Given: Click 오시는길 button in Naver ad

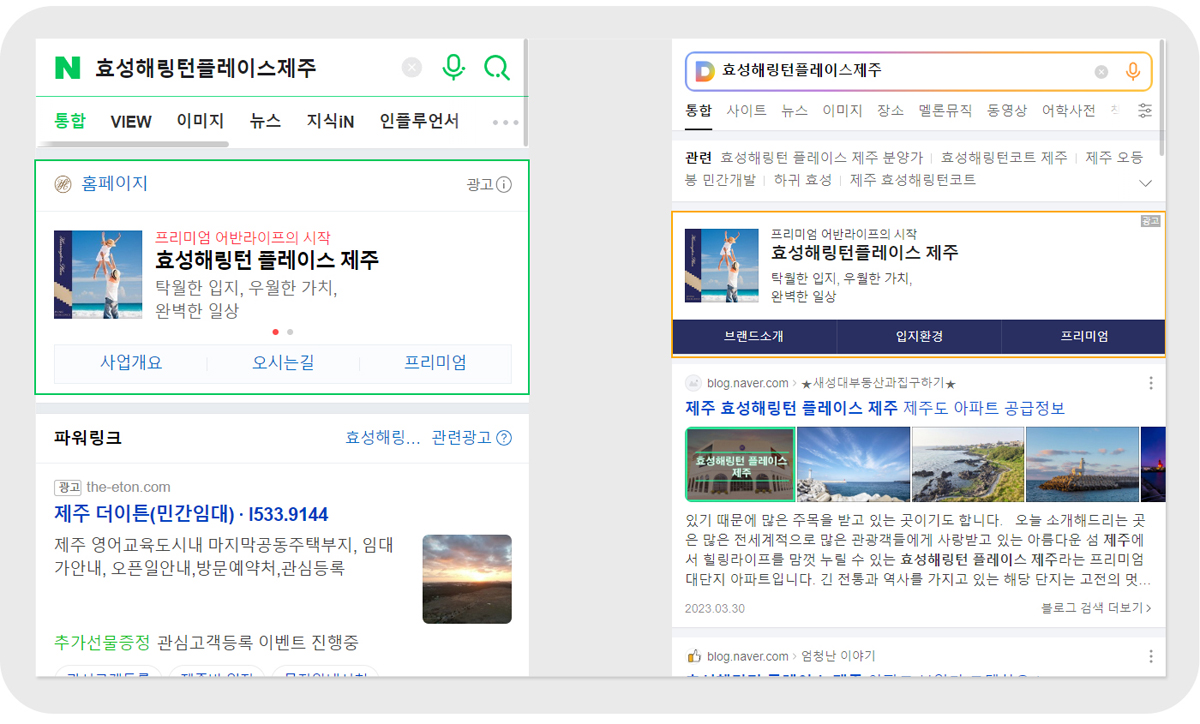Looking at the screenshot, I should [283, 363].
